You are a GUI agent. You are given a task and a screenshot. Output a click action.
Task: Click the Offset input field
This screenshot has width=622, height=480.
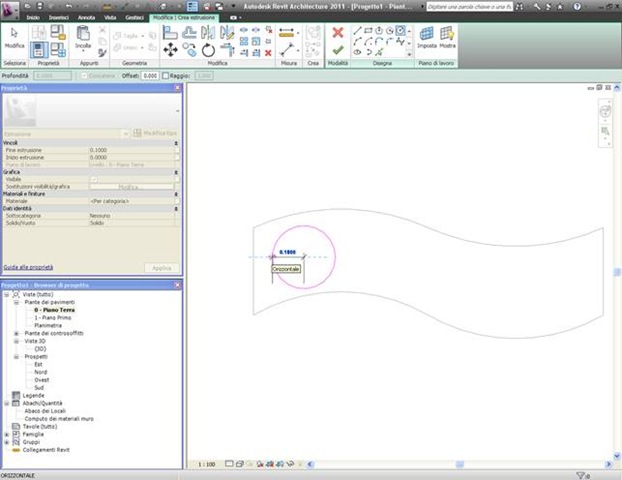150,75
